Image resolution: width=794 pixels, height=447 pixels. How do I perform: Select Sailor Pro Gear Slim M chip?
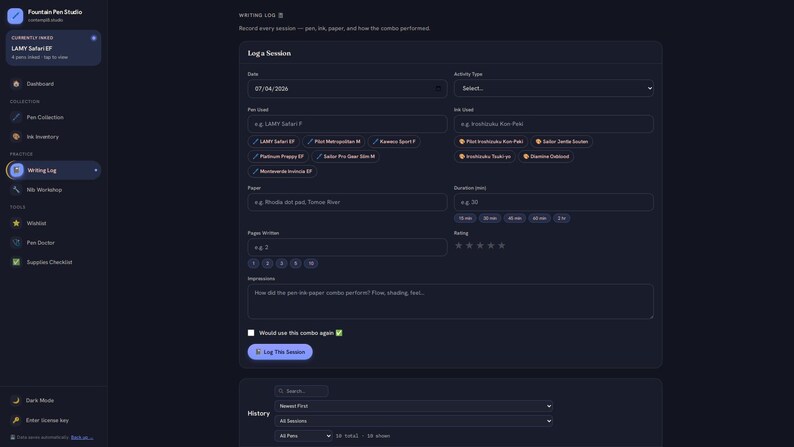[345, 156]
